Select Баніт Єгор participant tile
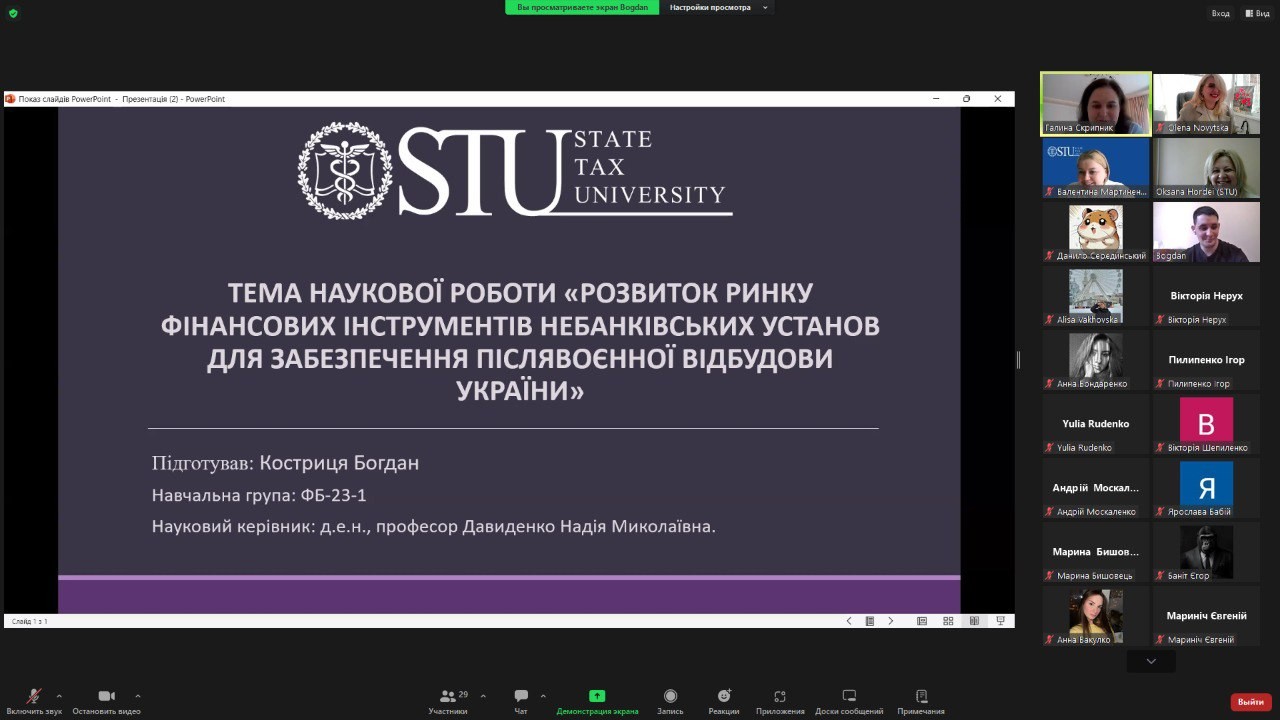The height and width of the screenshot is (720, 1280). pos(1206,552)
